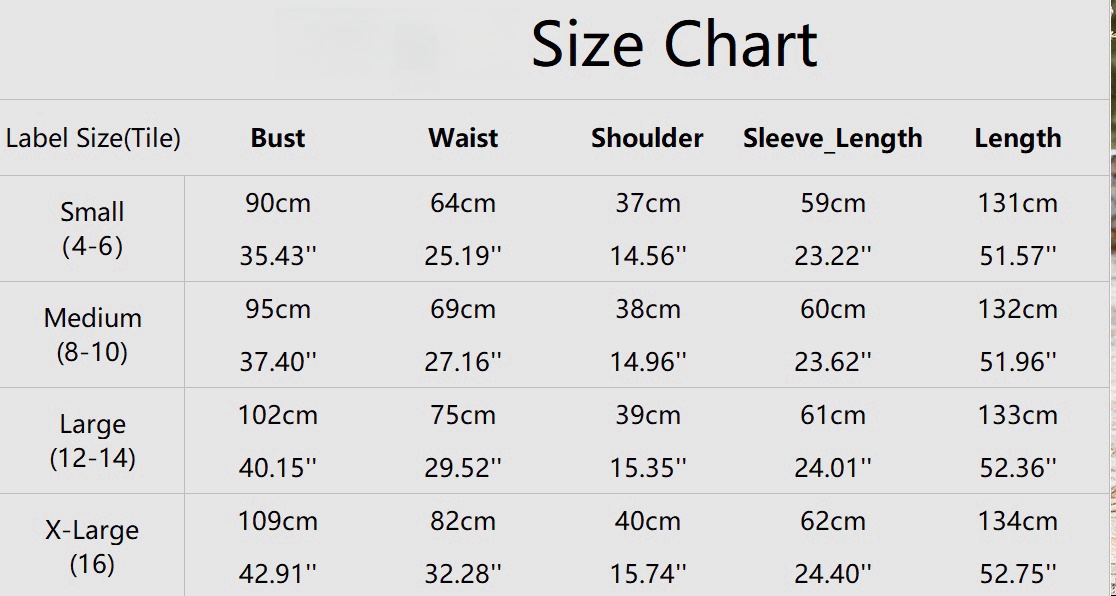Select the Length column header
The height and width of the screenshot is (596, 1116).
tap(1018, 138)
